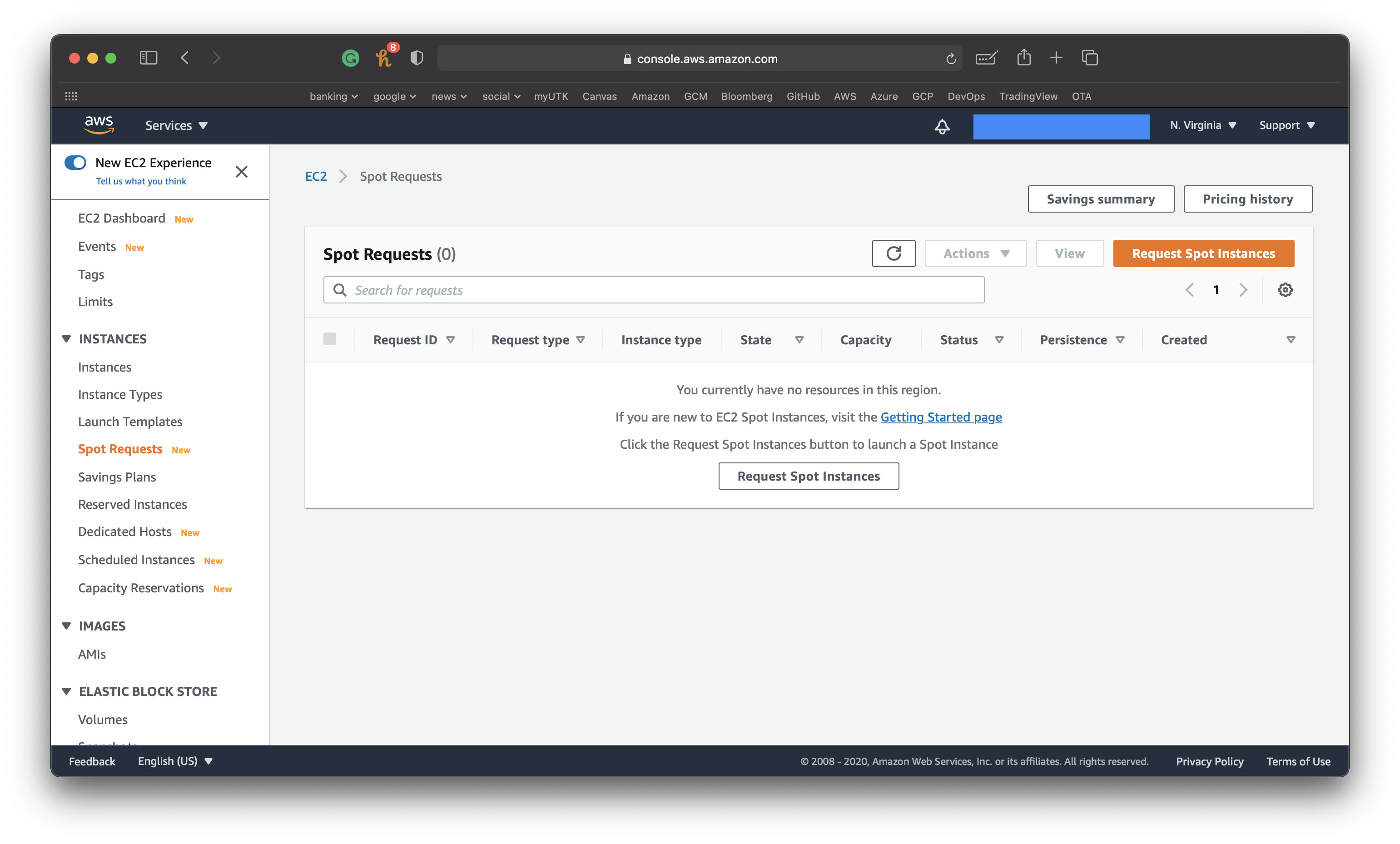Click the privacy shield icon in Safari
Viewport: 1400px width, 844px height.
point(417,58)
